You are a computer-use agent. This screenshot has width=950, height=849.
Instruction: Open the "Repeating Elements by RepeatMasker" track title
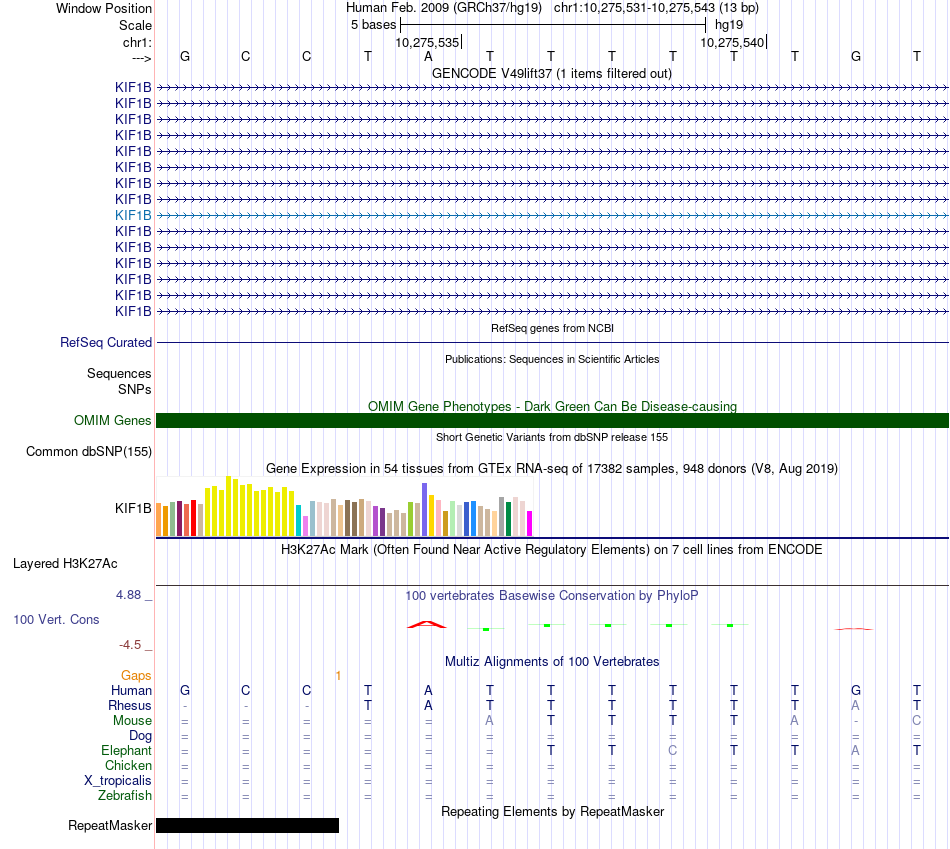click(552, 811)
